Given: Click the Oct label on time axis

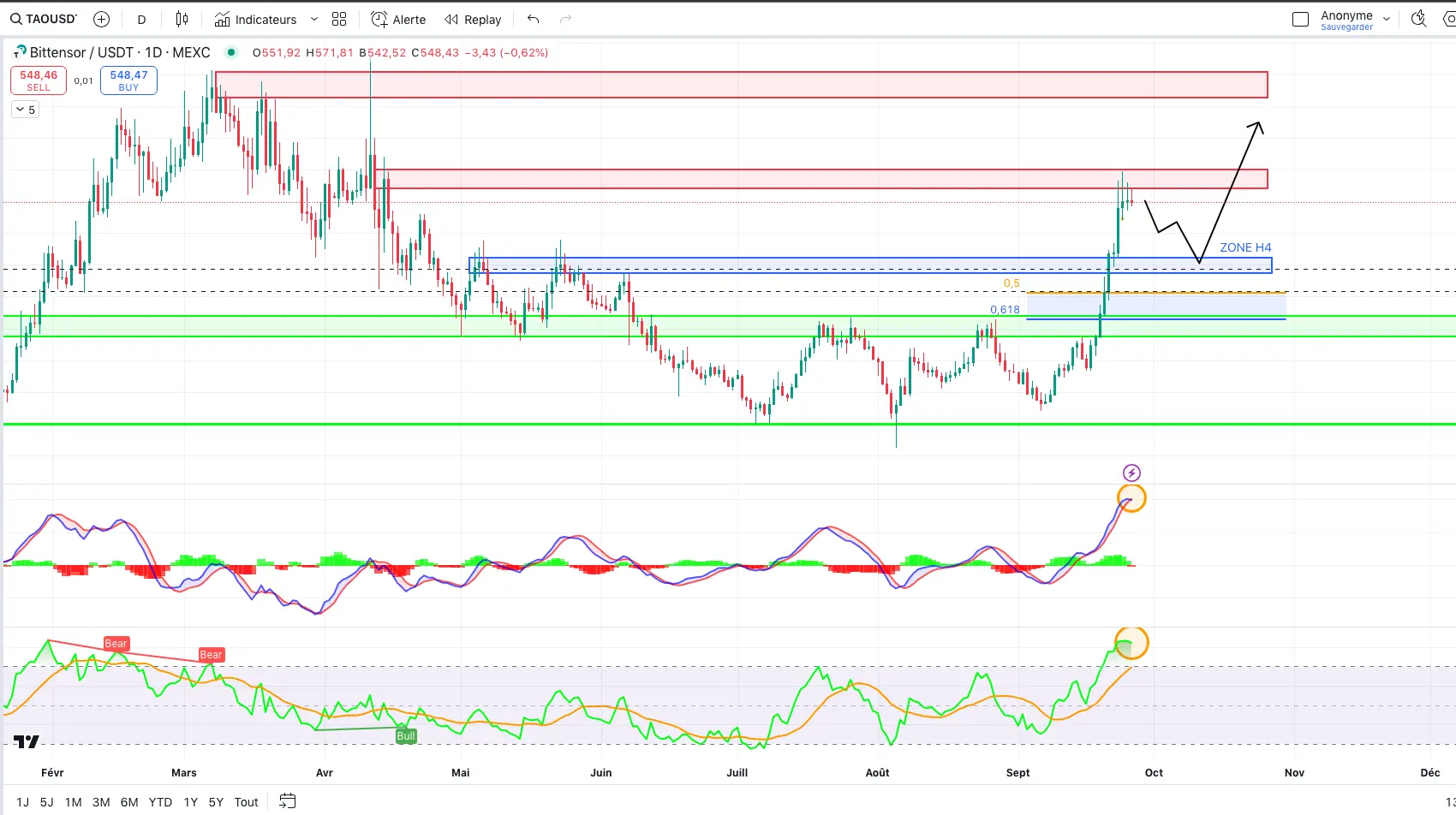Looking at the screenshot, I should (x=1154, y=772).
